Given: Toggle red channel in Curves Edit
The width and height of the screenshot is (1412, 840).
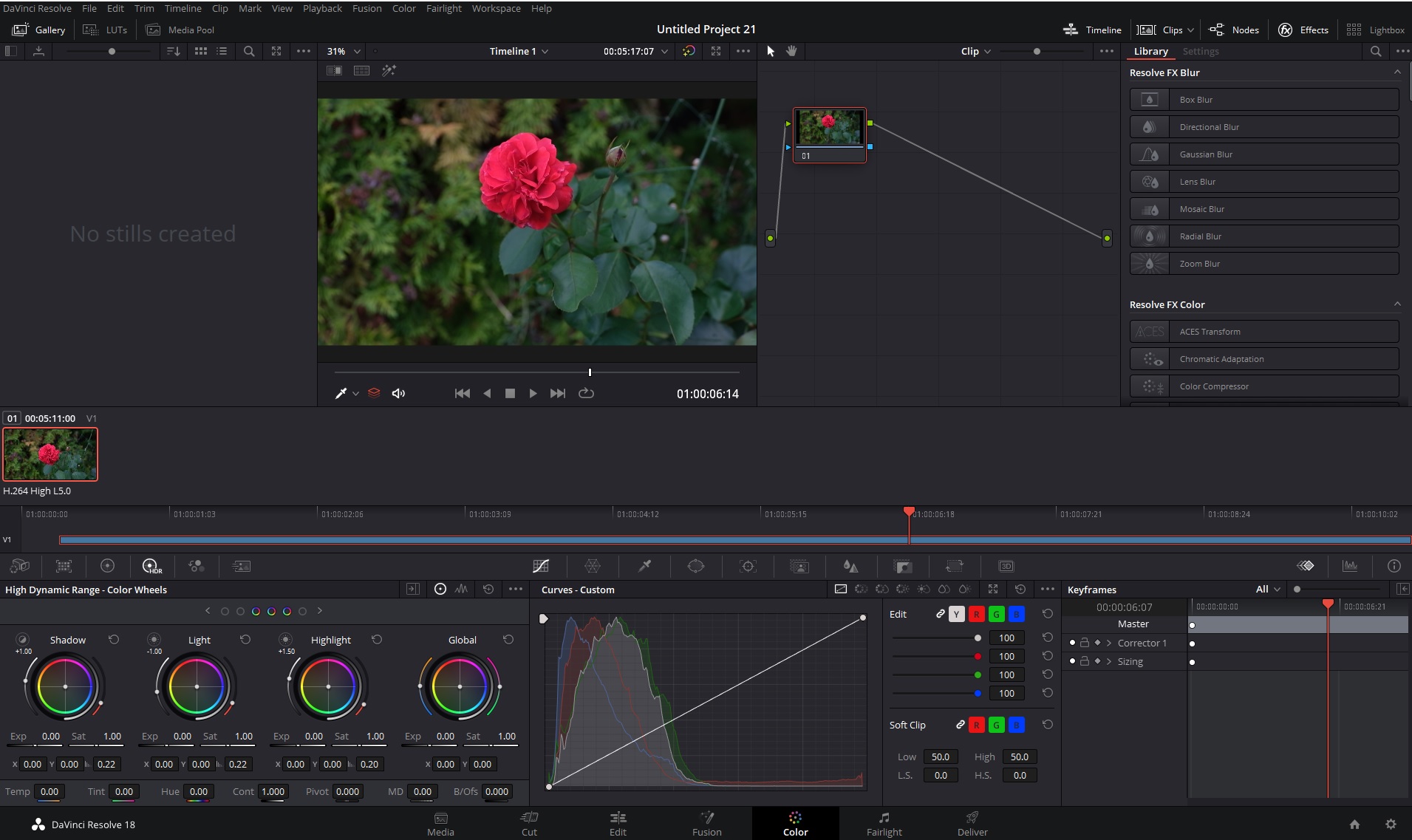Looking at the screenshot, I should click(x=976, y=614).
